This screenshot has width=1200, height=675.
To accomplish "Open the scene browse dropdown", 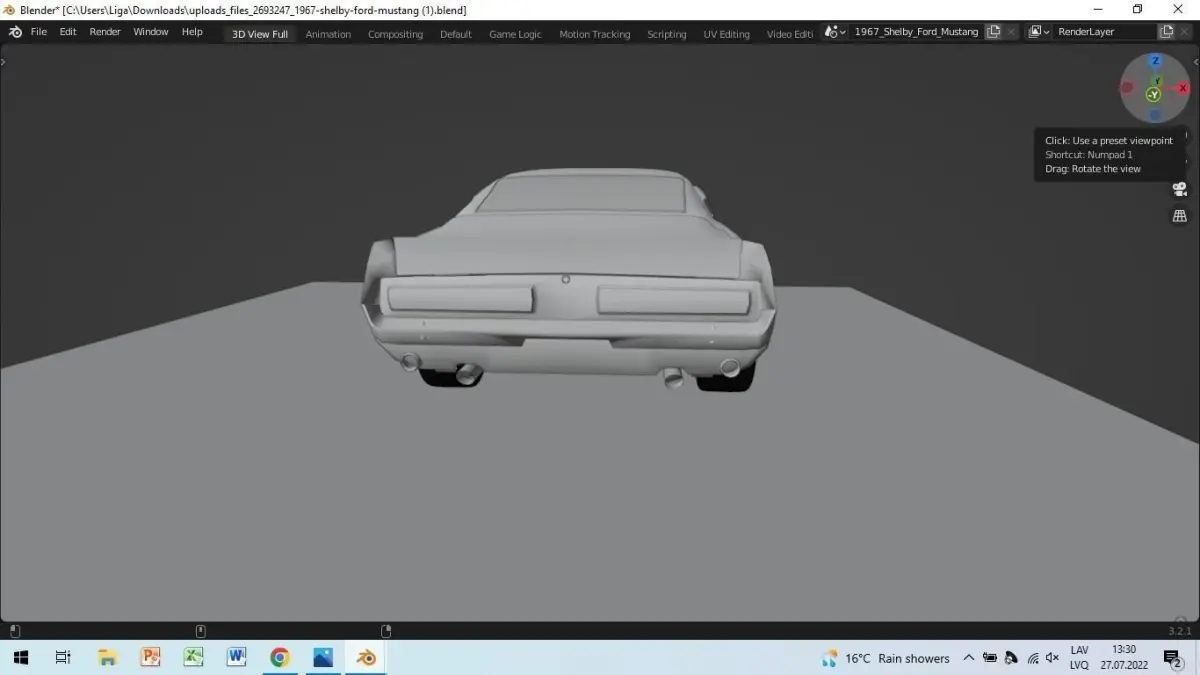I will point(835,32).
